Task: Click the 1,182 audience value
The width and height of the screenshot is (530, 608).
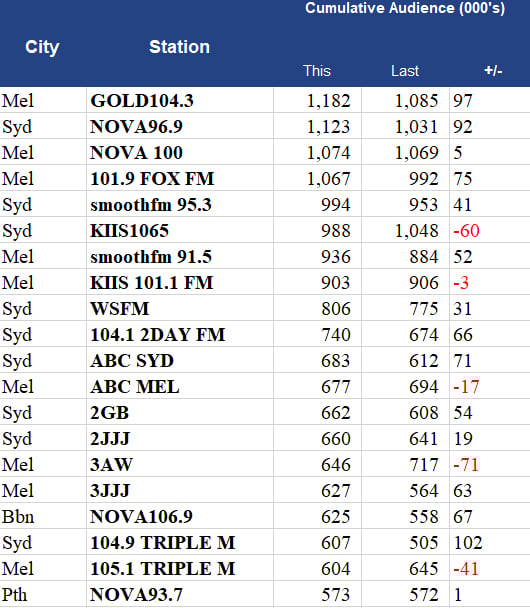Action: pos(328,101)
